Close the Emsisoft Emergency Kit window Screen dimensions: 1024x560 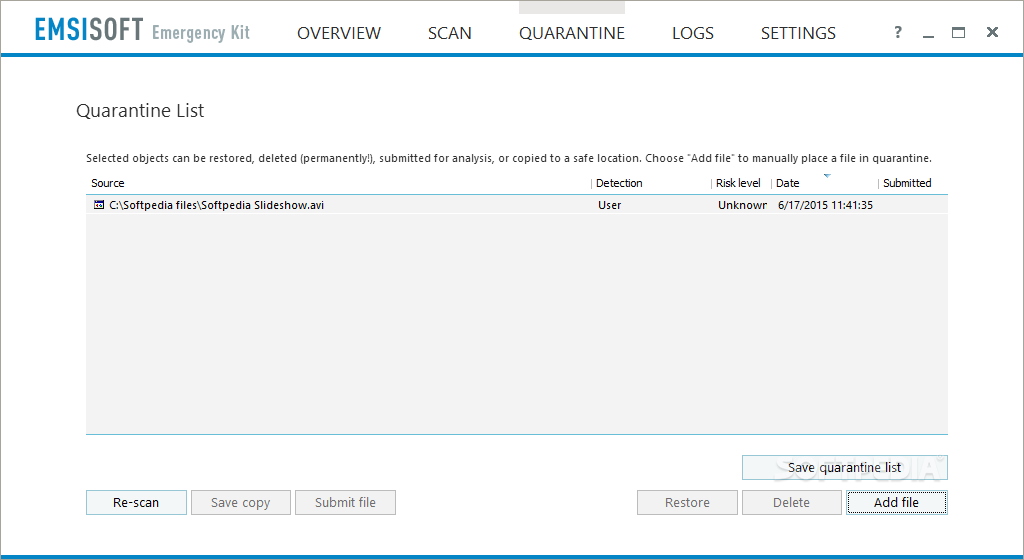click(992, 32)
